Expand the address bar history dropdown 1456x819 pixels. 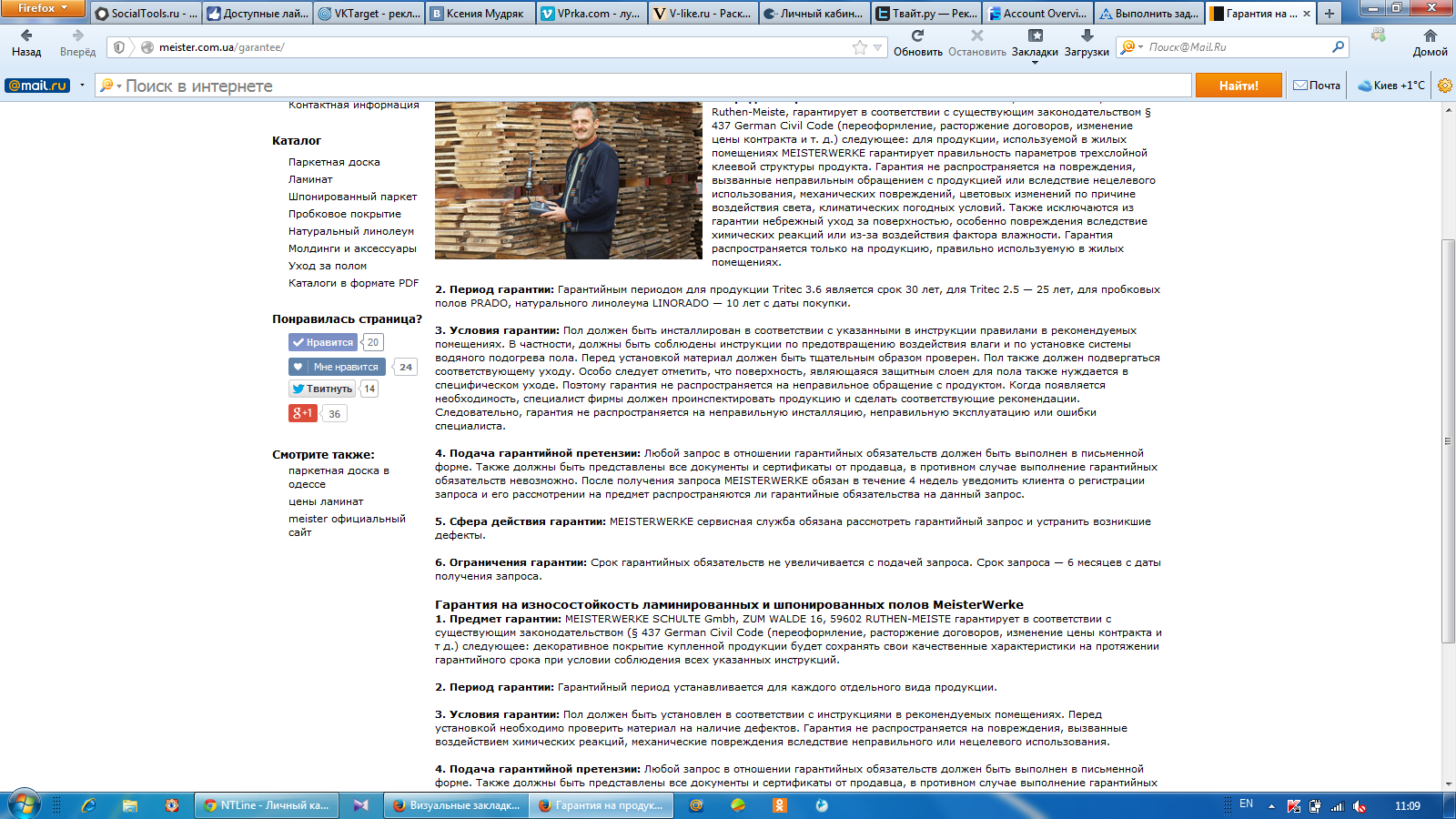click(878, 47)
